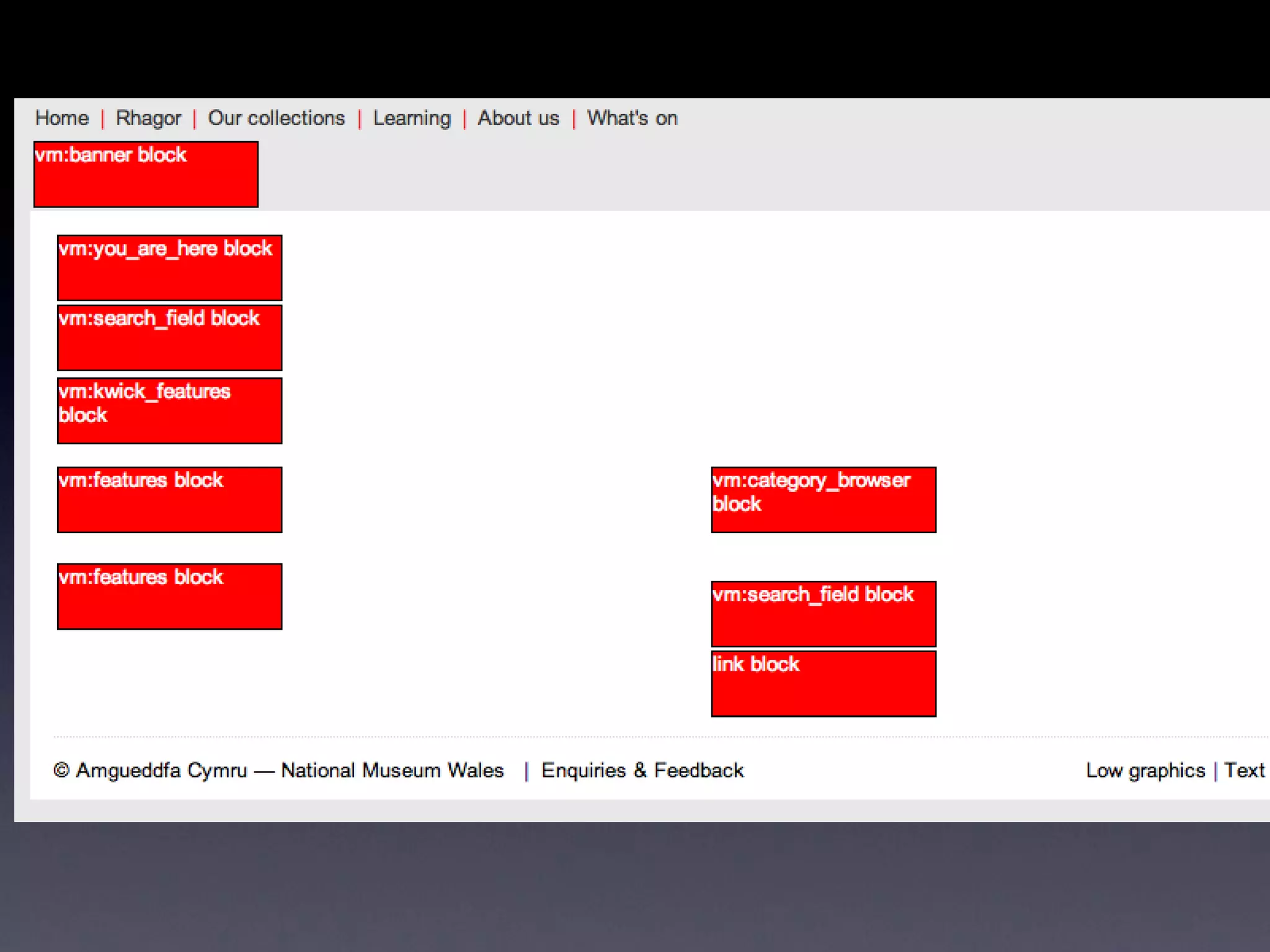Select the red link block

(x=824, y=684)
